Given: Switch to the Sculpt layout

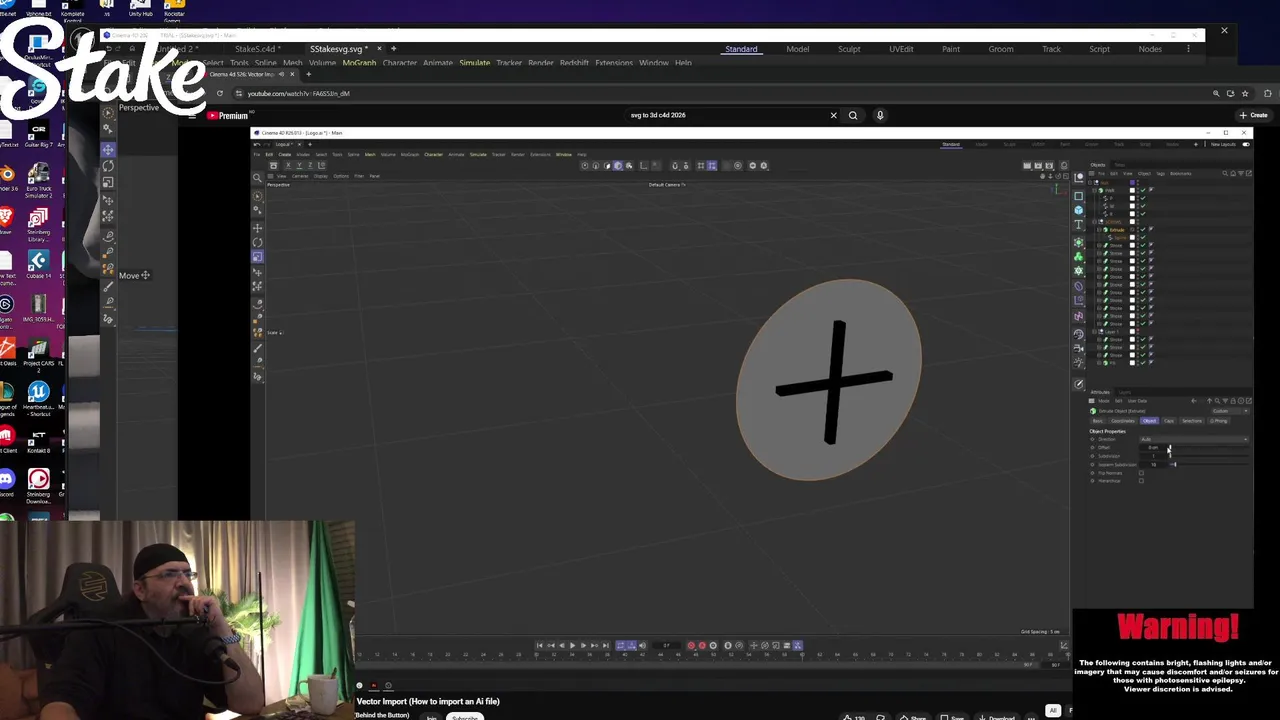Looking at the screenshot, I should click(x=849, y=49).
